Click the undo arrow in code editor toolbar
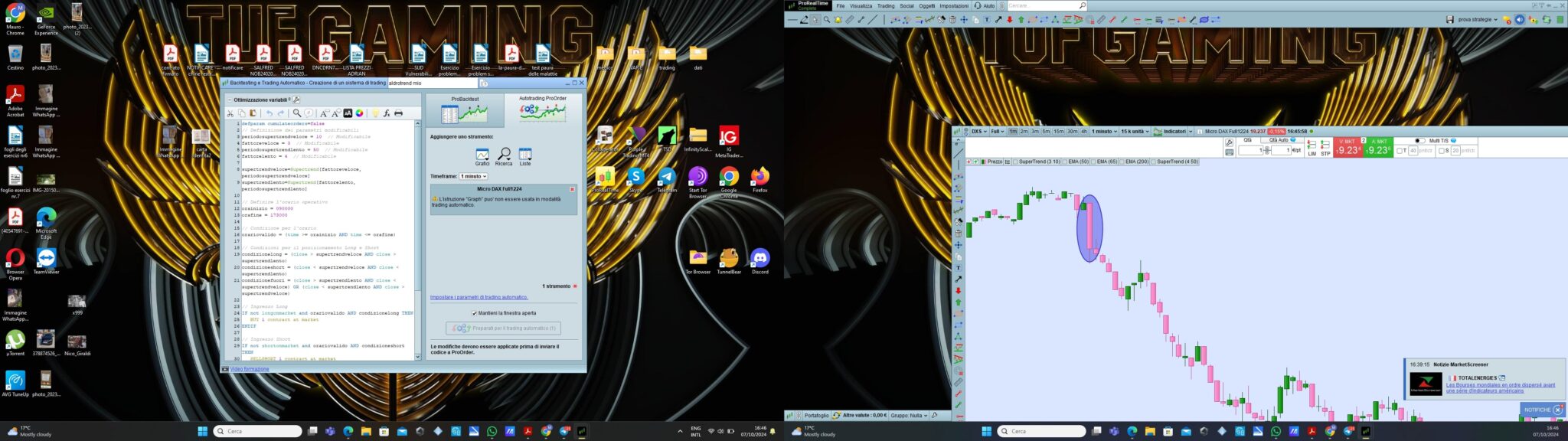Screen dimensions: 1568x441 click(269, 113)
